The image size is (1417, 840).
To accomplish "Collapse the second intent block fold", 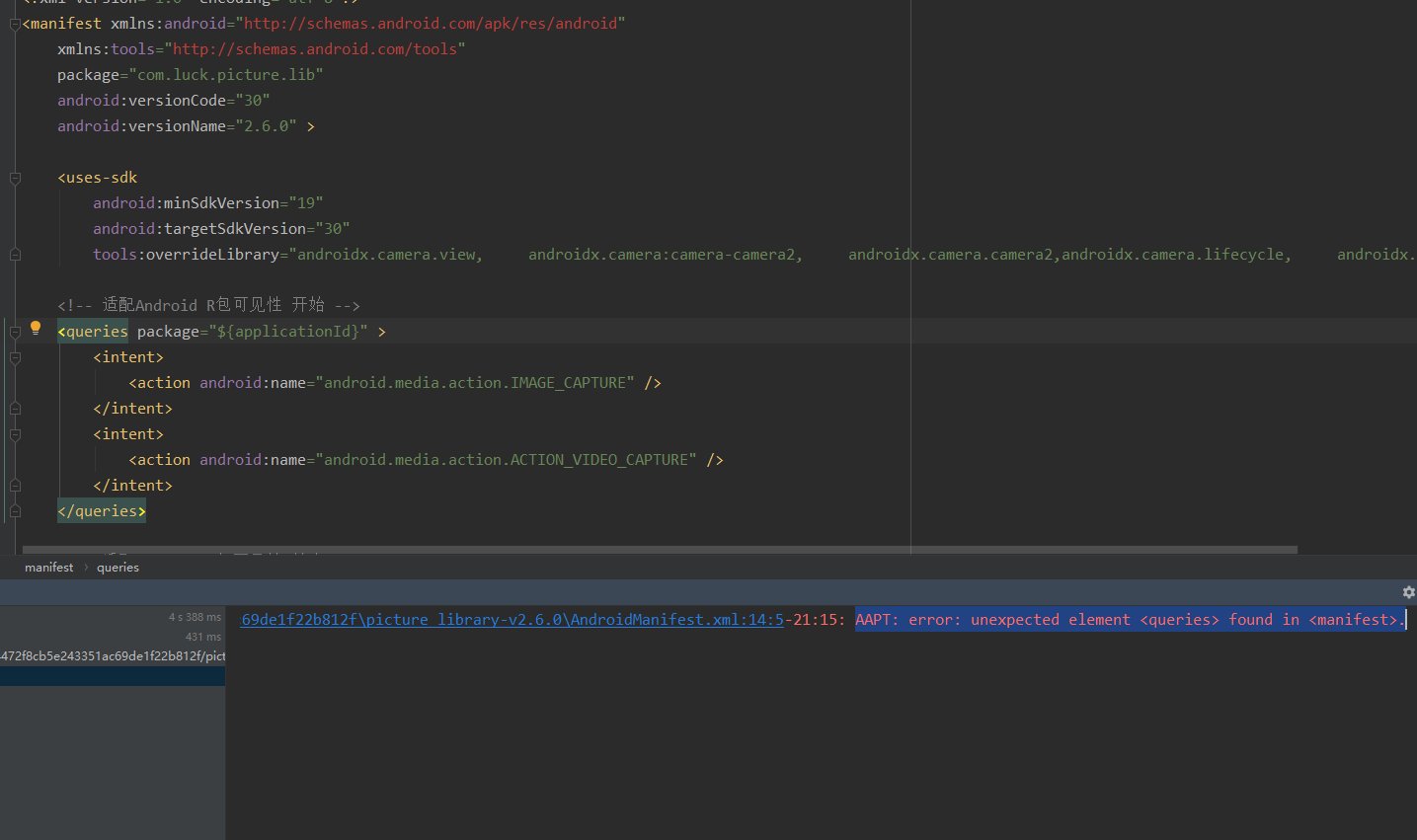I will point(15,434).
